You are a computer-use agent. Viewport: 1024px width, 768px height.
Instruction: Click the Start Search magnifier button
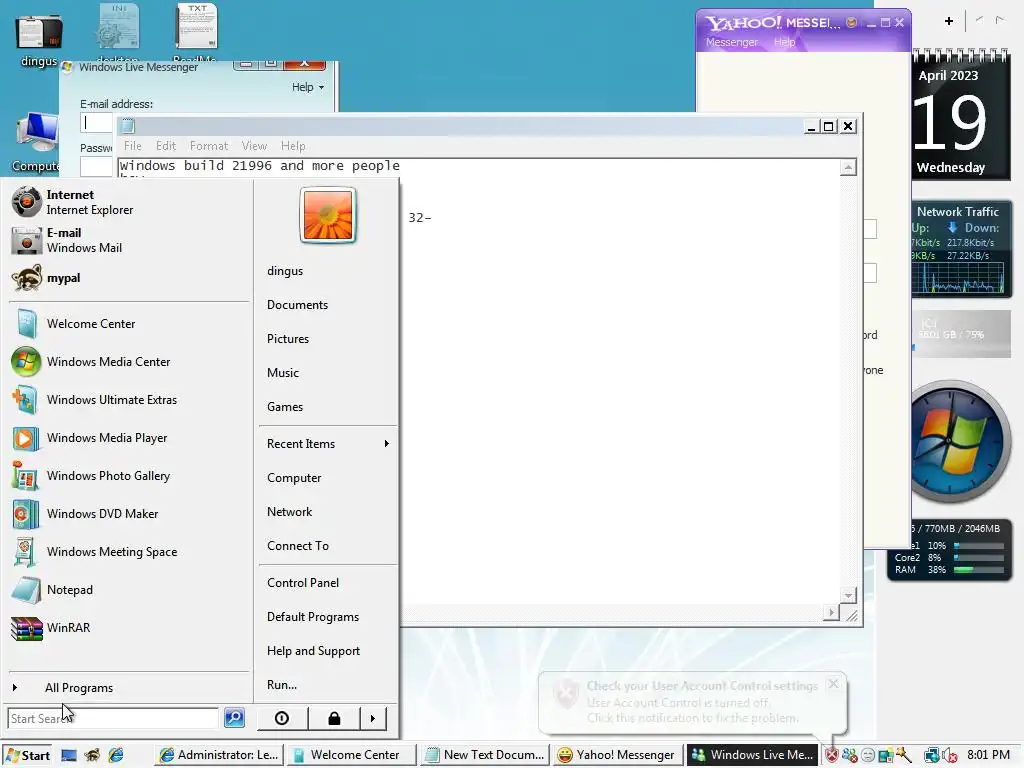[234, 718]
